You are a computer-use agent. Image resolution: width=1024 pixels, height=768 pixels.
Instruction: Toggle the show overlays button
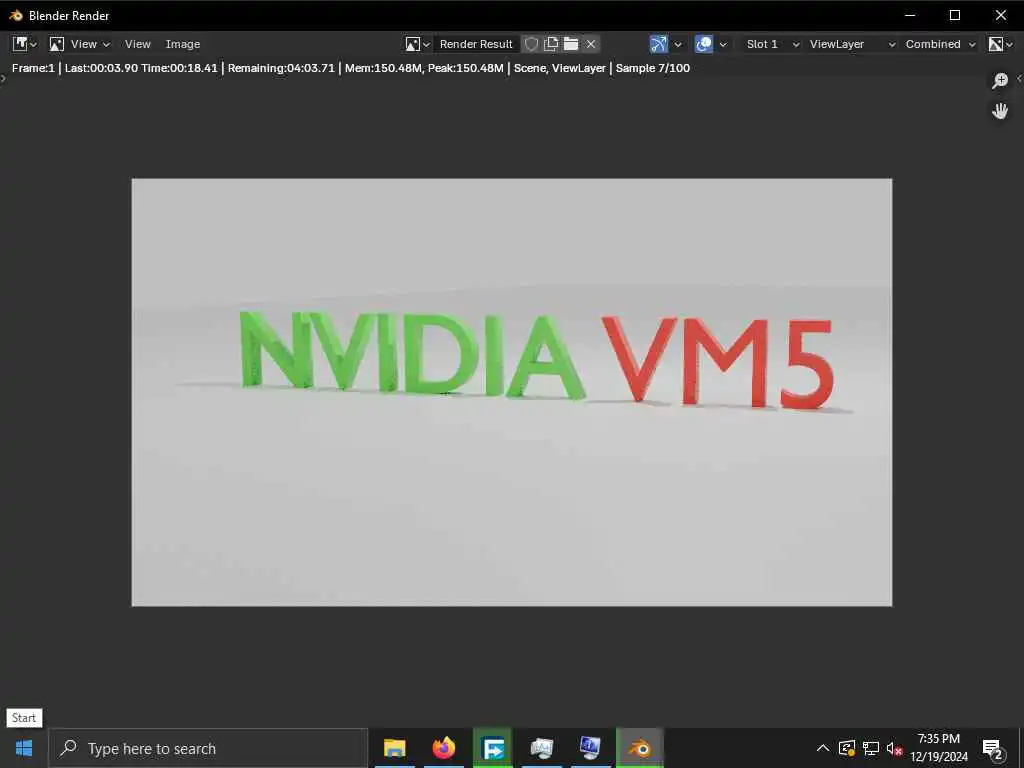click(703, 44)
